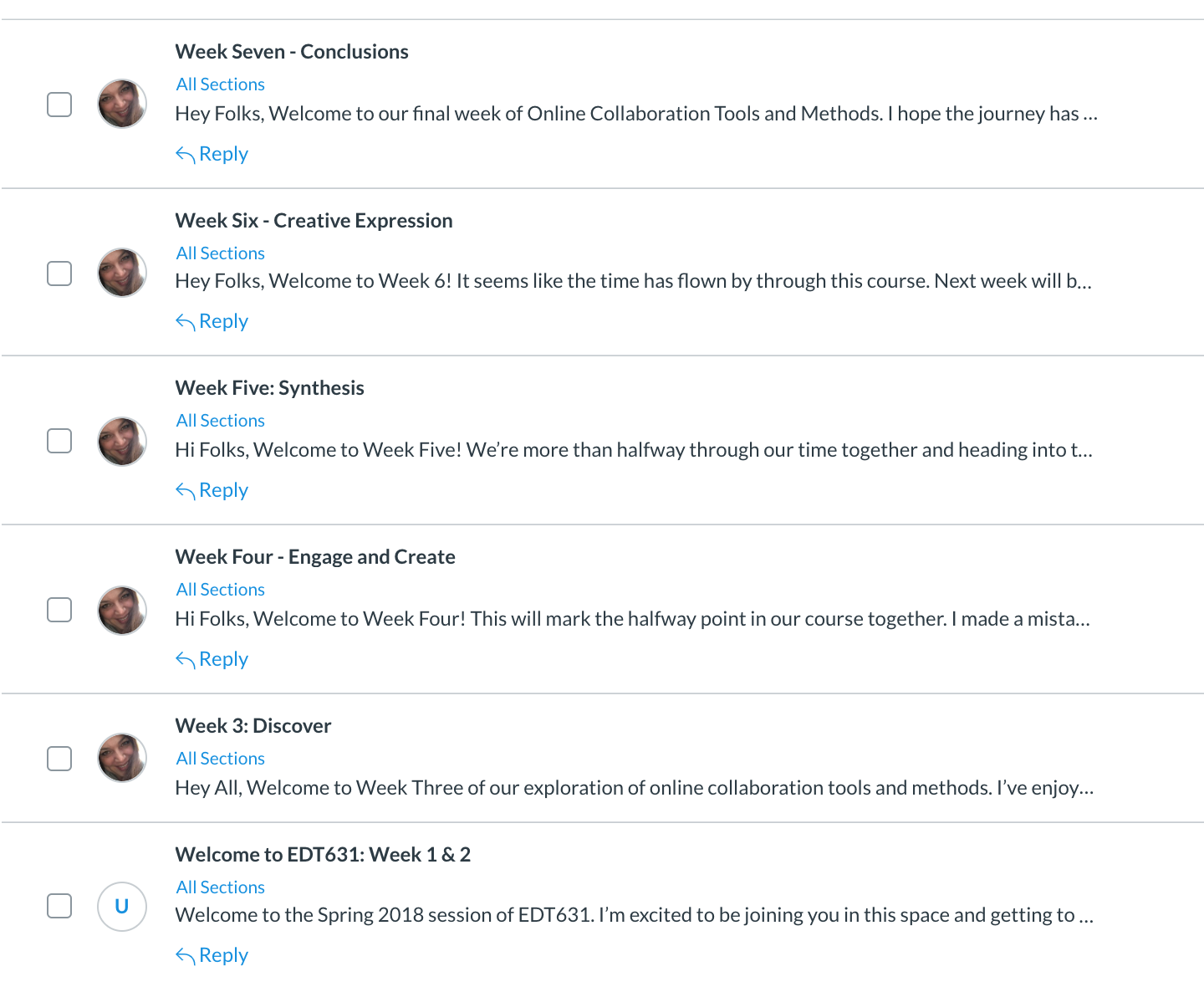Mark the Week Four - Engage and Create checkbox
The height and width of the screenshot is (987, 1204).
[59, 610]
